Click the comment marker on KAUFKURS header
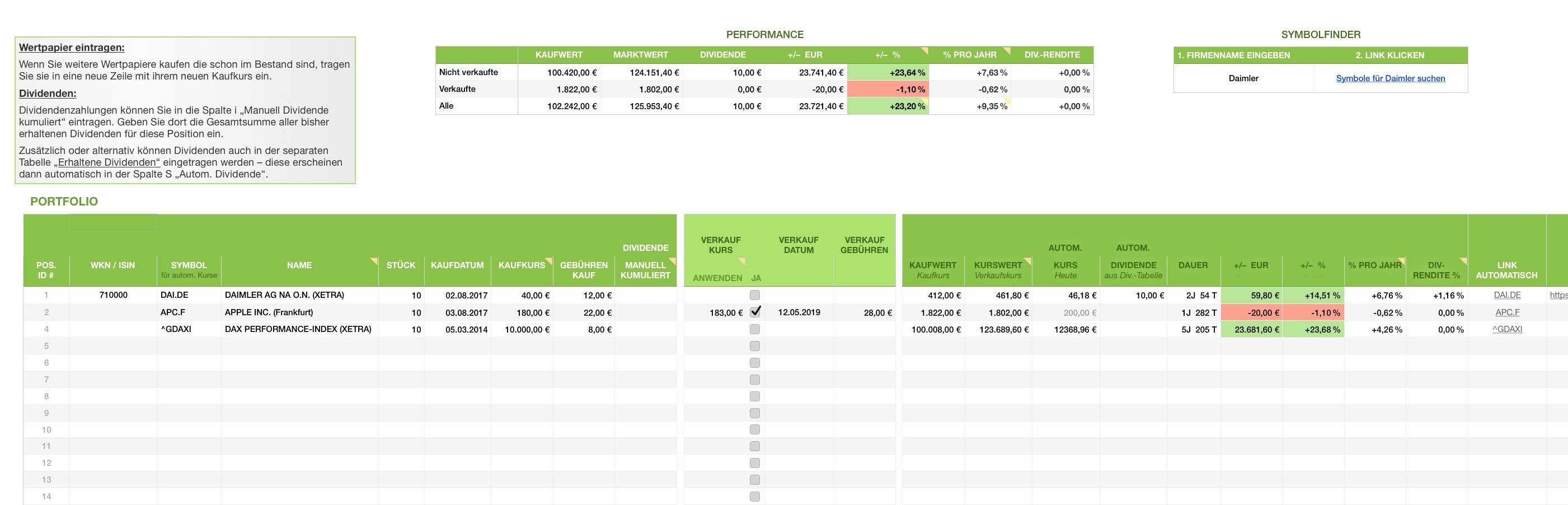 tap(549, 260)
